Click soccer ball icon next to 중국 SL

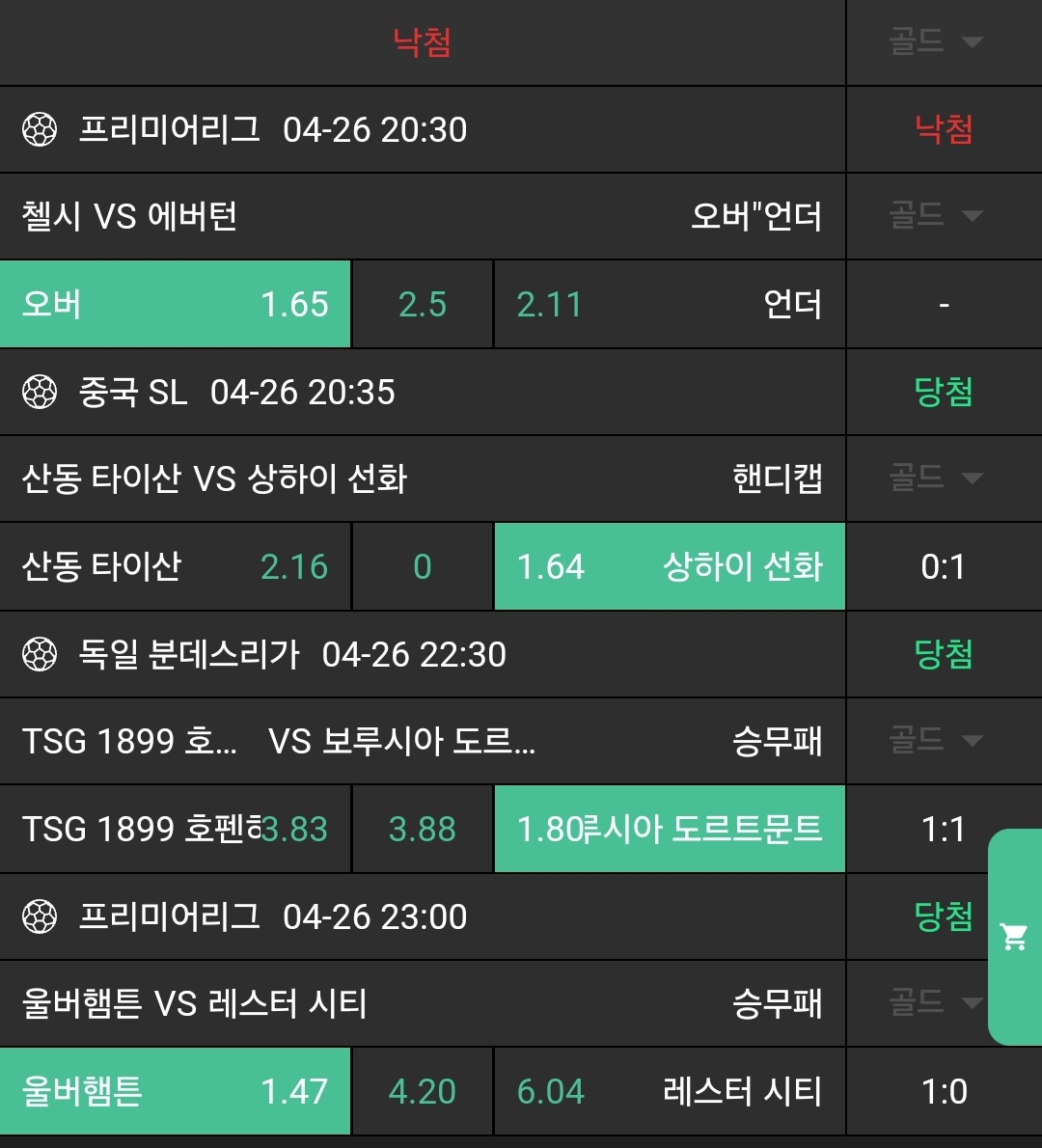(40, 392)
